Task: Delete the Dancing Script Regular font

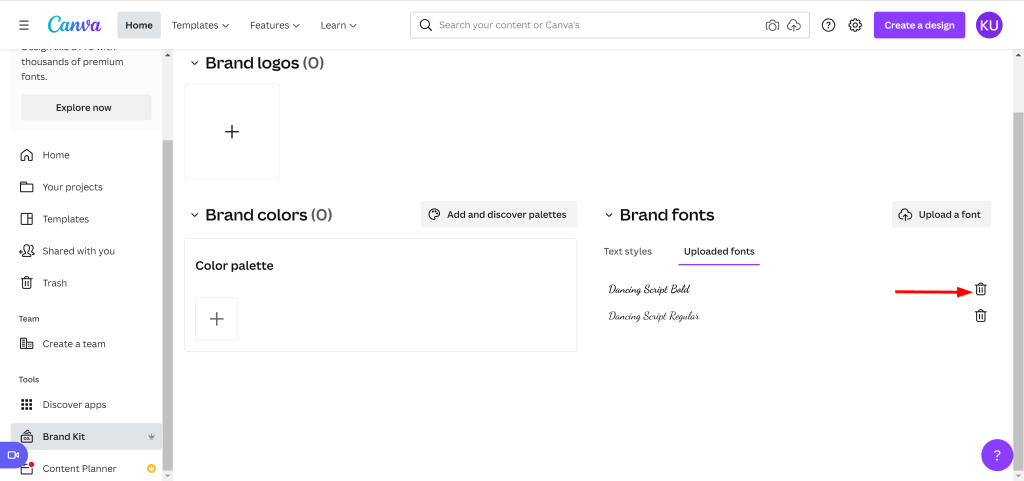Action: 980,316
